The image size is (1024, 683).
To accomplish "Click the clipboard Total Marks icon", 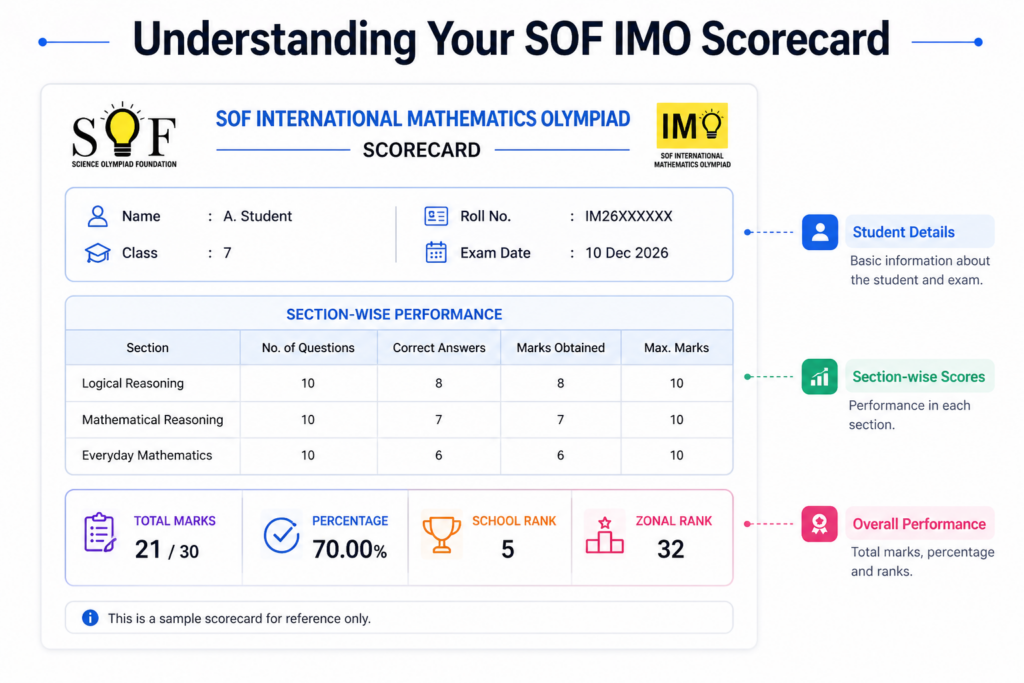I will (x=100, y=534).
